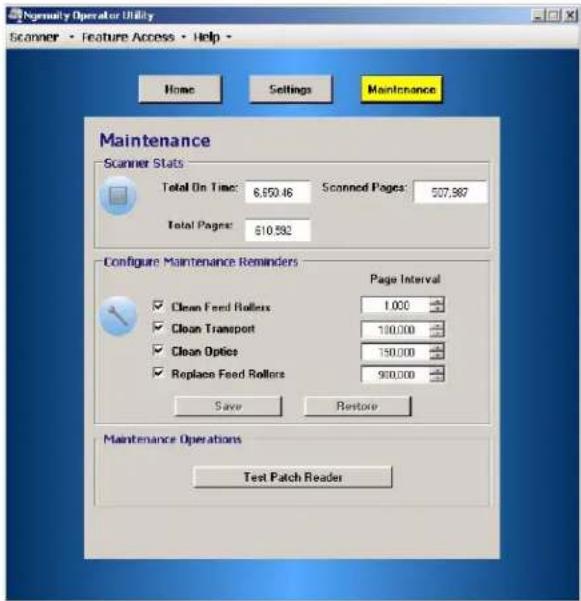Click the Ngenuity app icon in title bar
The image size is (581, 601).
click(15, 15)
